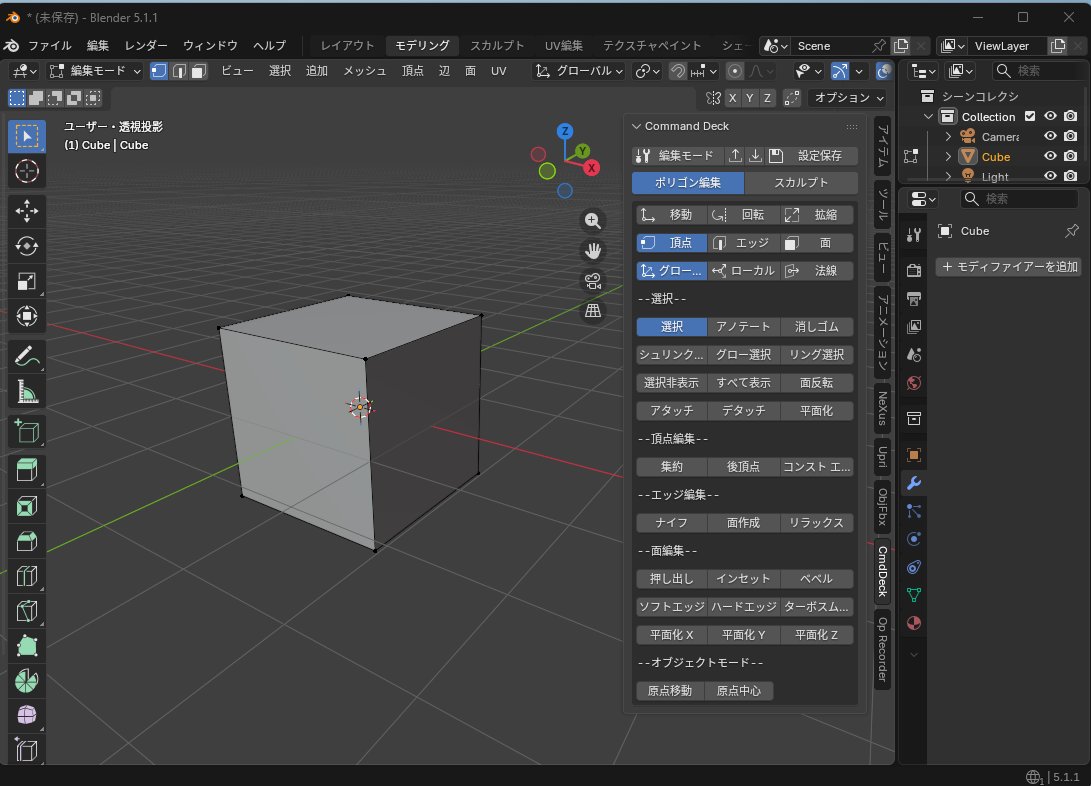
Task: Click the red X axis gizmo handle
Action: pos(591,168)
